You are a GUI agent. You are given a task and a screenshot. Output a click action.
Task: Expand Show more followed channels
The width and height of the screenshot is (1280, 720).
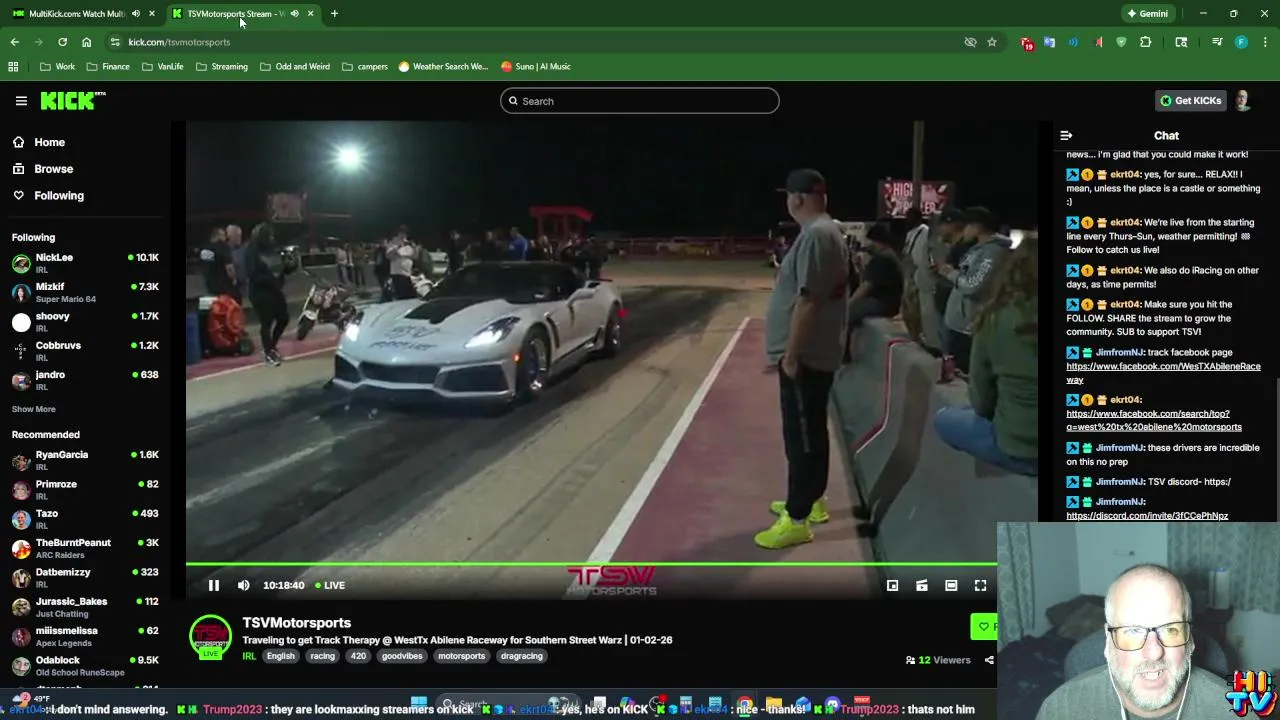(33, 409)
